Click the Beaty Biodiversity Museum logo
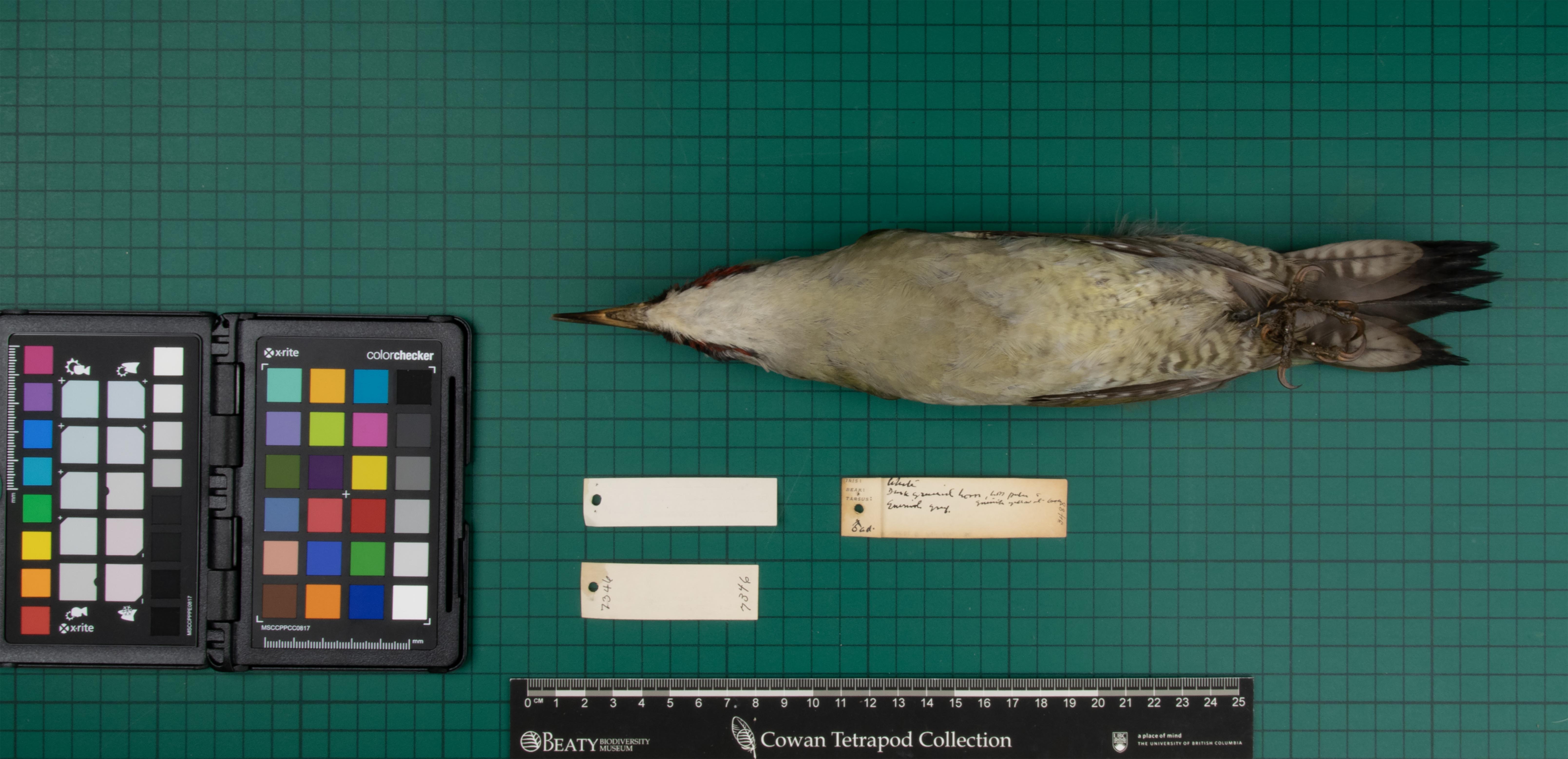 pos(585,742)
